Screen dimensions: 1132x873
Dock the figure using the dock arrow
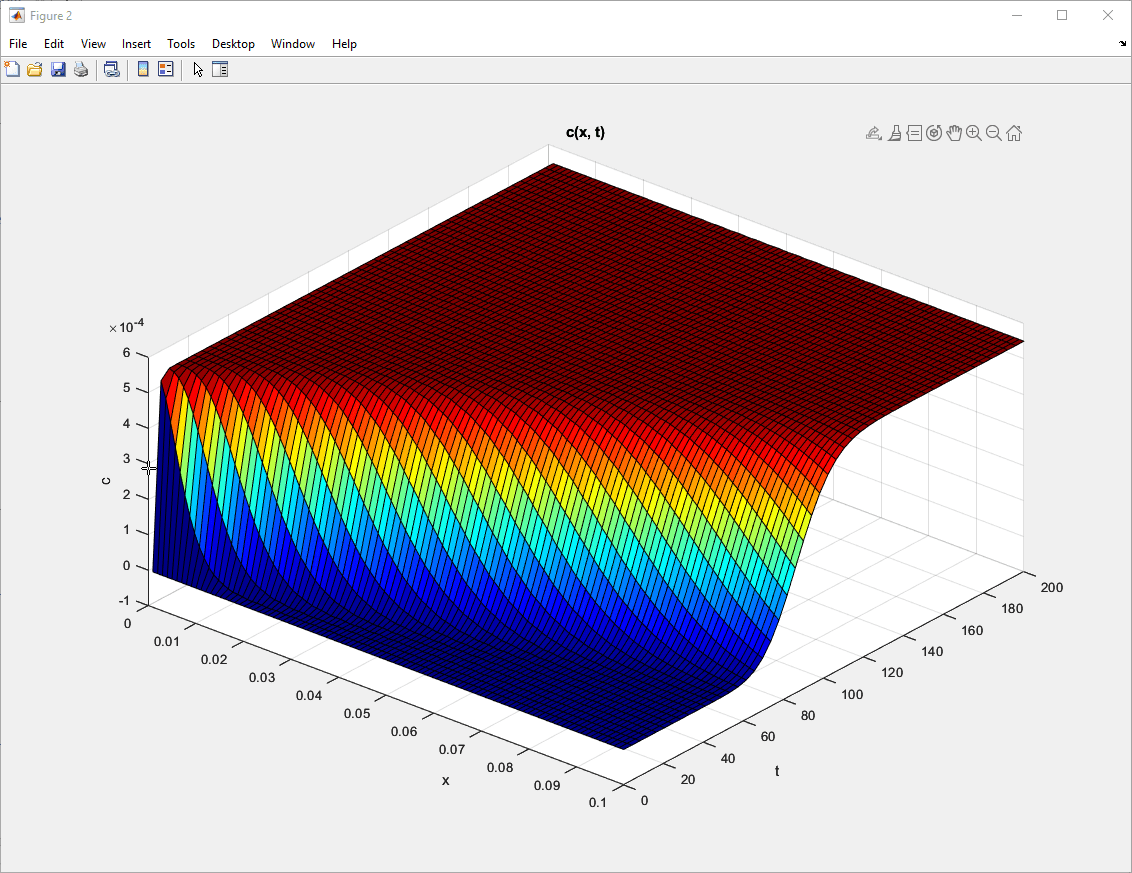point(1122,43)
